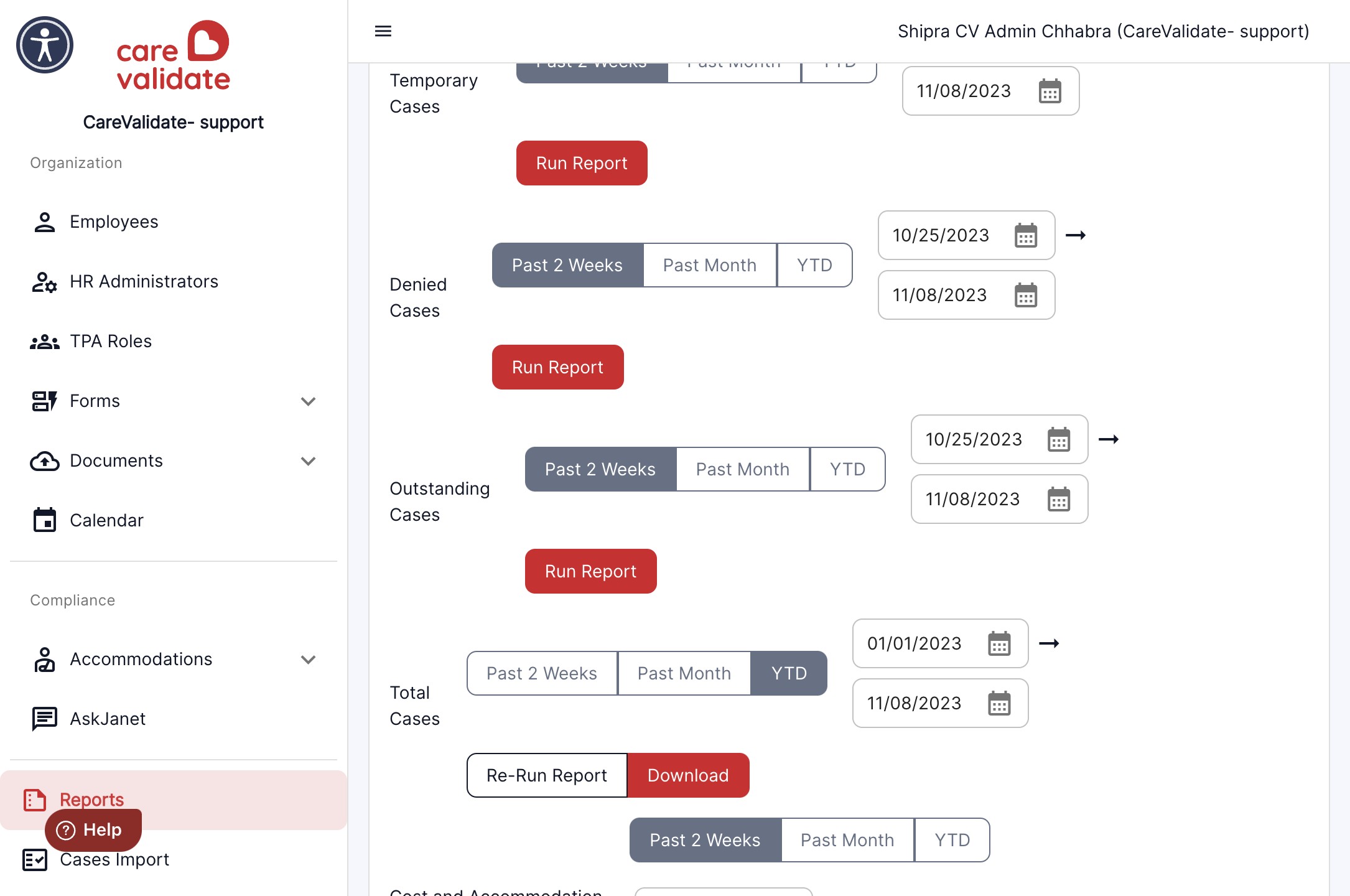
Task: Run Report for Denied Cases
Action: pos(557,367)
